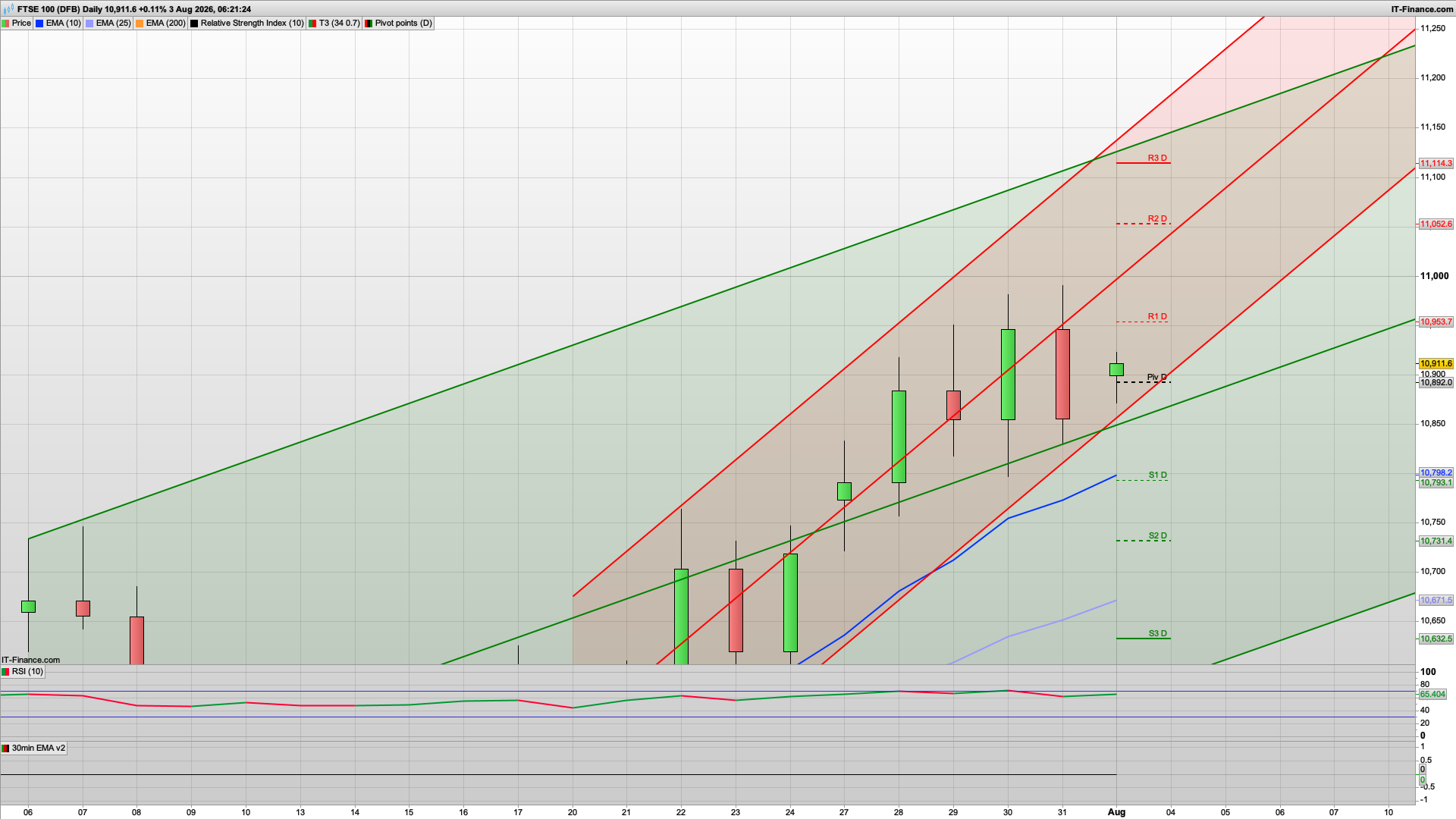
Task: Click the 30min EMA v2 panel label
Action: (38, 748)
